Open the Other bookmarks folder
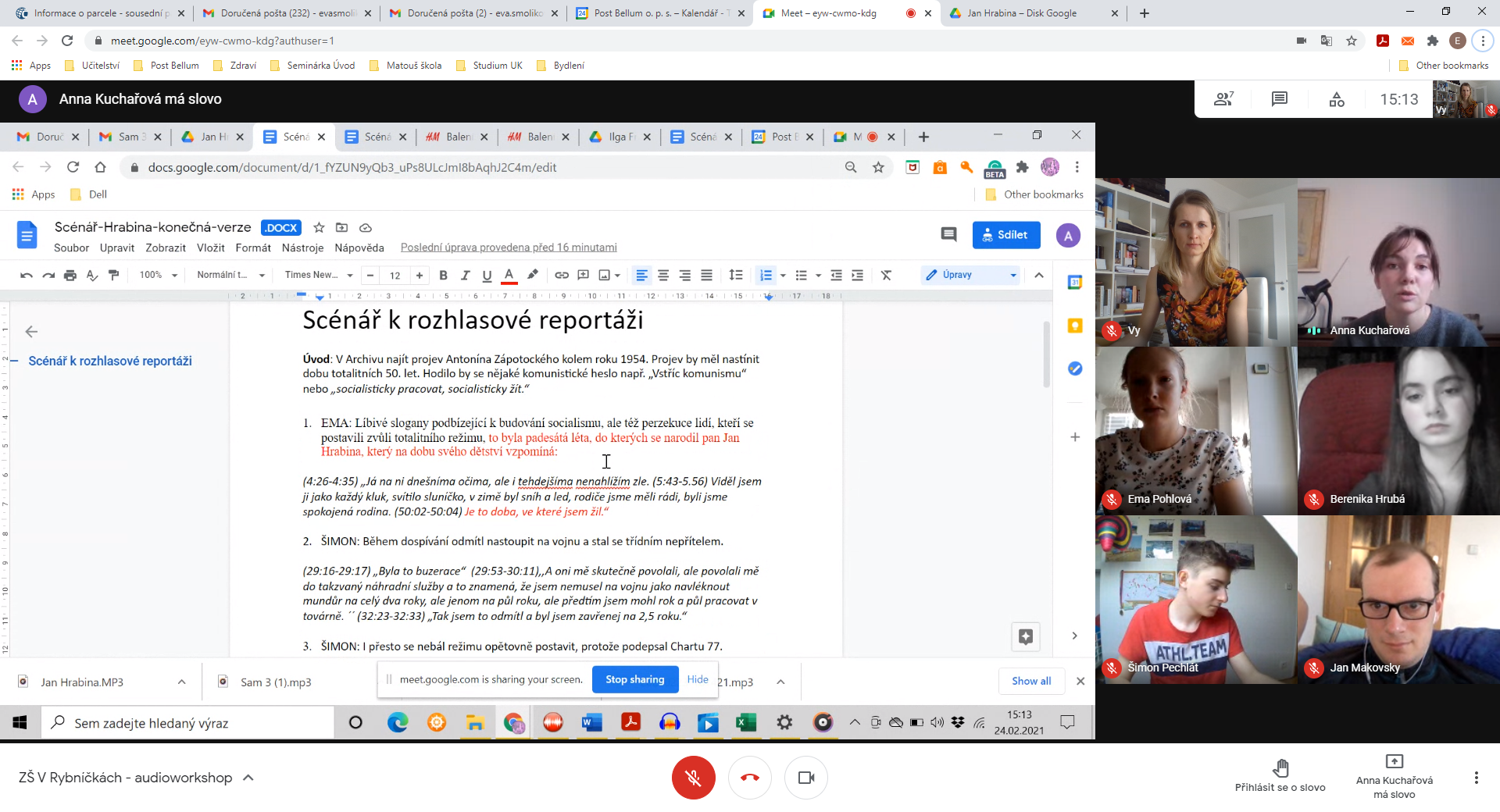This screenshot has width=1500, height=812. point(1444,66)
